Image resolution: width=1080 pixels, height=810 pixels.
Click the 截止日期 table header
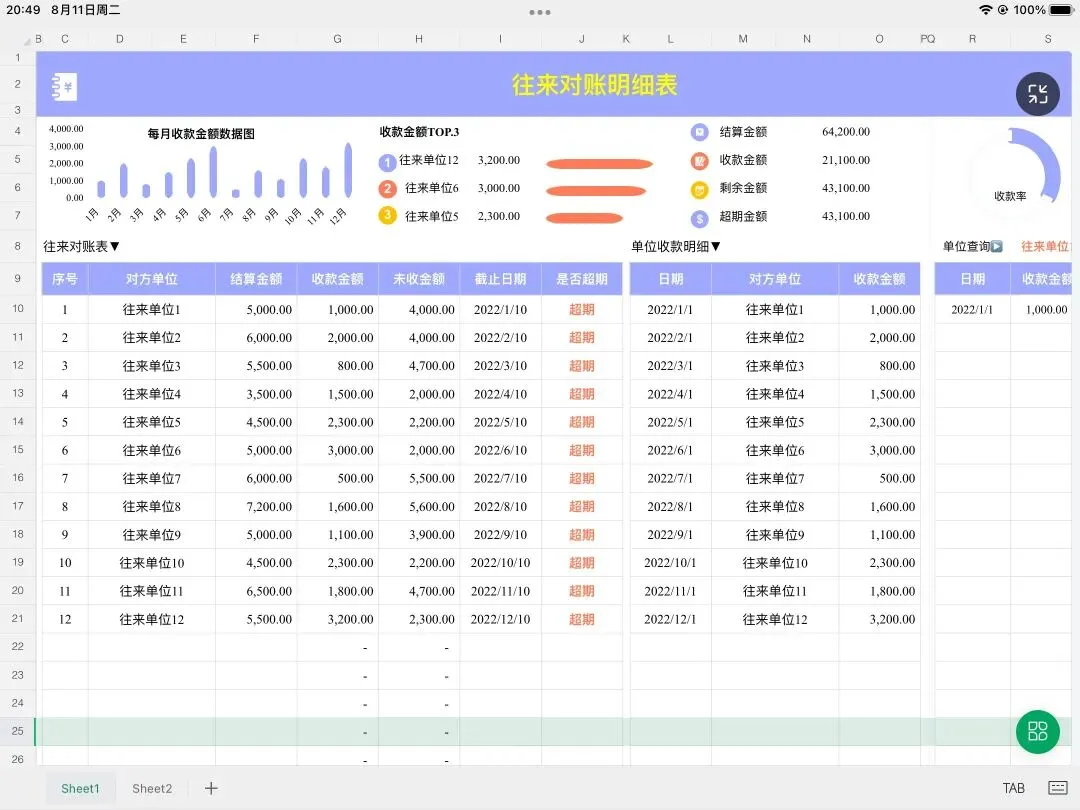click(500, 279)
